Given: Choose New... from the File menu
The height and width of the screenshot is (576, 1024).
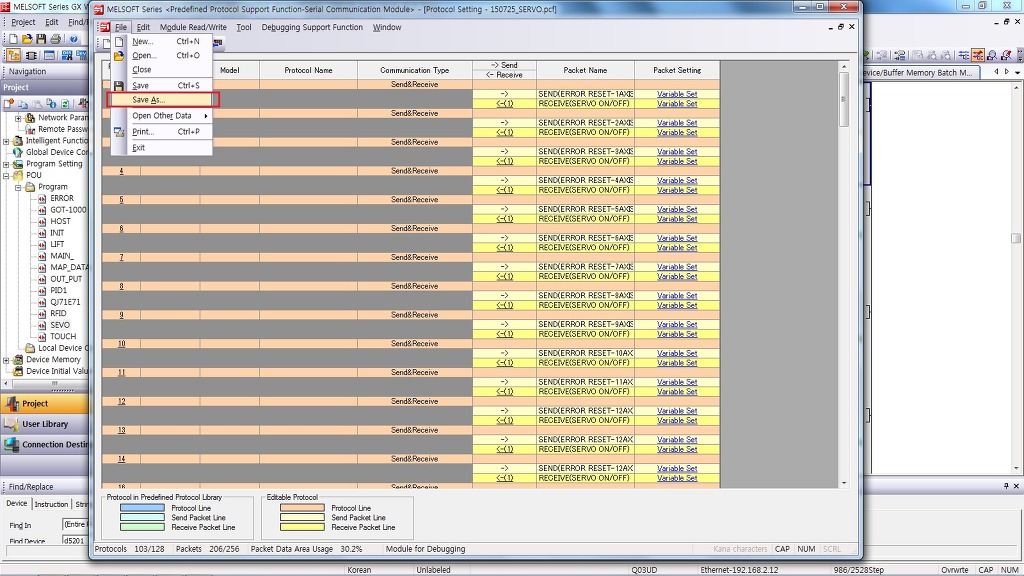Looking at the screenshot, I should click(x=142, y=41).
